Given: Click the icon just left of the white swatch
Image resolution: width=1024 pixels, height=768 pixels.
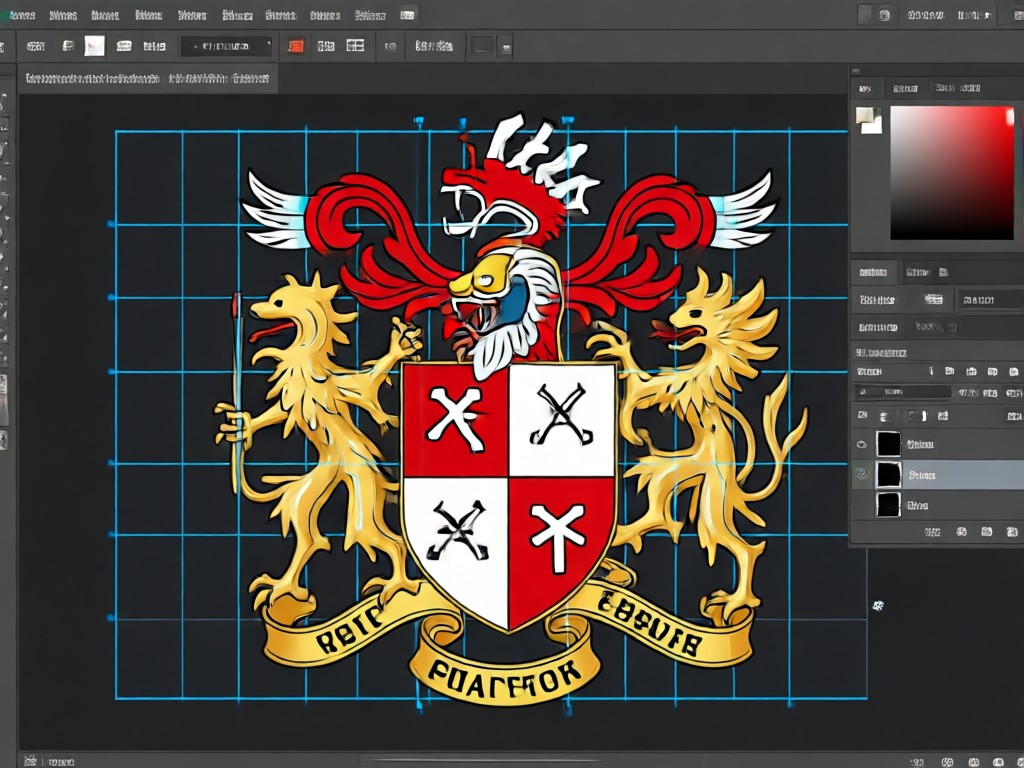Looking at the screenshot, I should [67, 46].
